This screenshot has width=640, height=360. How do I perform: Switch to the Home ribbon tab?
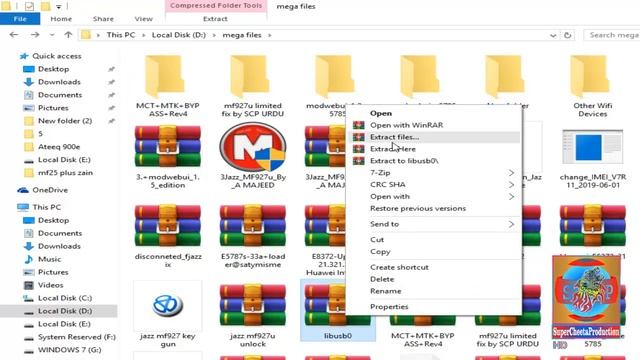tap(61, 19)
